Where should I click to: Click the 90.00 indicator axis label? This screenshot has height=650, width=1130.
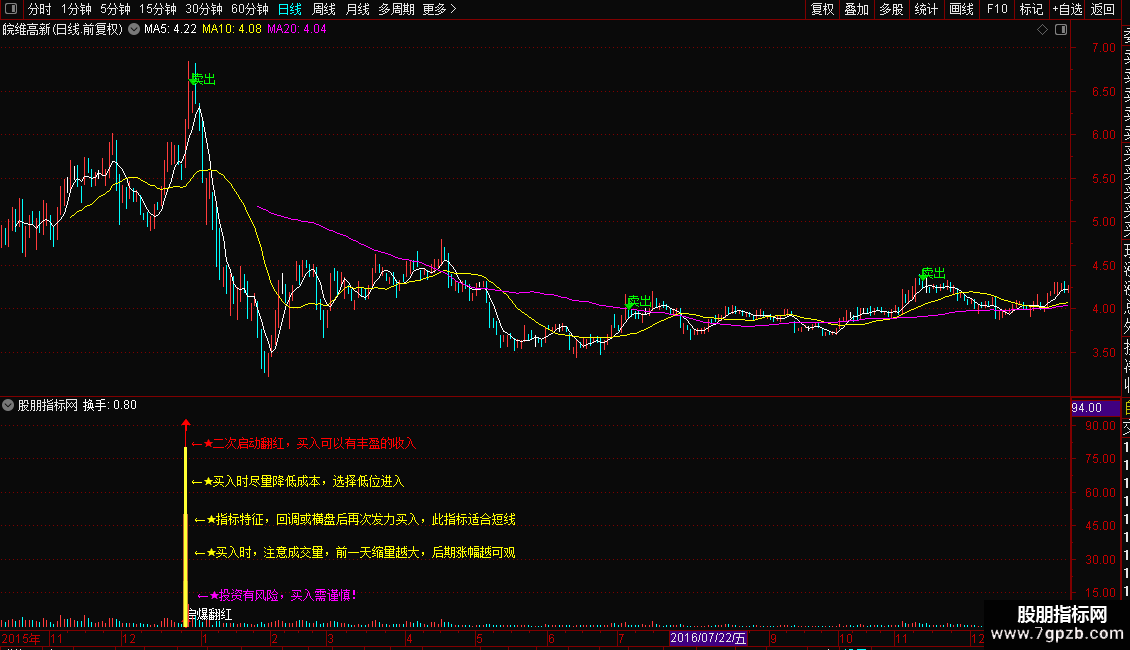point(1100,426)
